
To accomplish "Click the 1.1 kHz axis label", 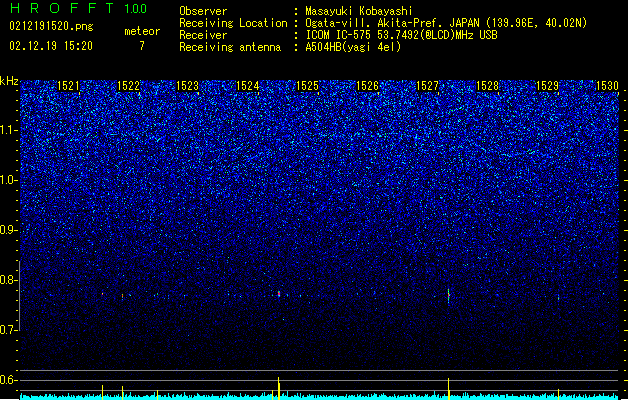I will tap(9, 130).
